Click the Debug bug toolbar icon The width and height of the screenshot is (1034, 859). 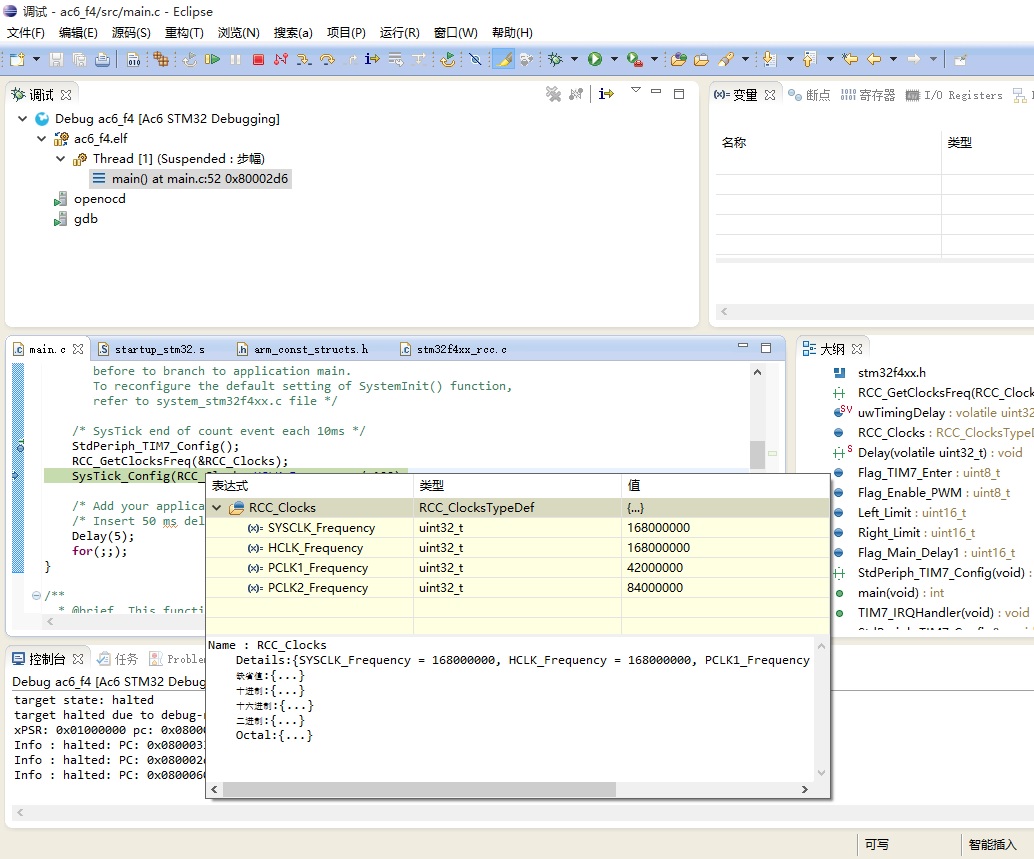pos(555,59)
